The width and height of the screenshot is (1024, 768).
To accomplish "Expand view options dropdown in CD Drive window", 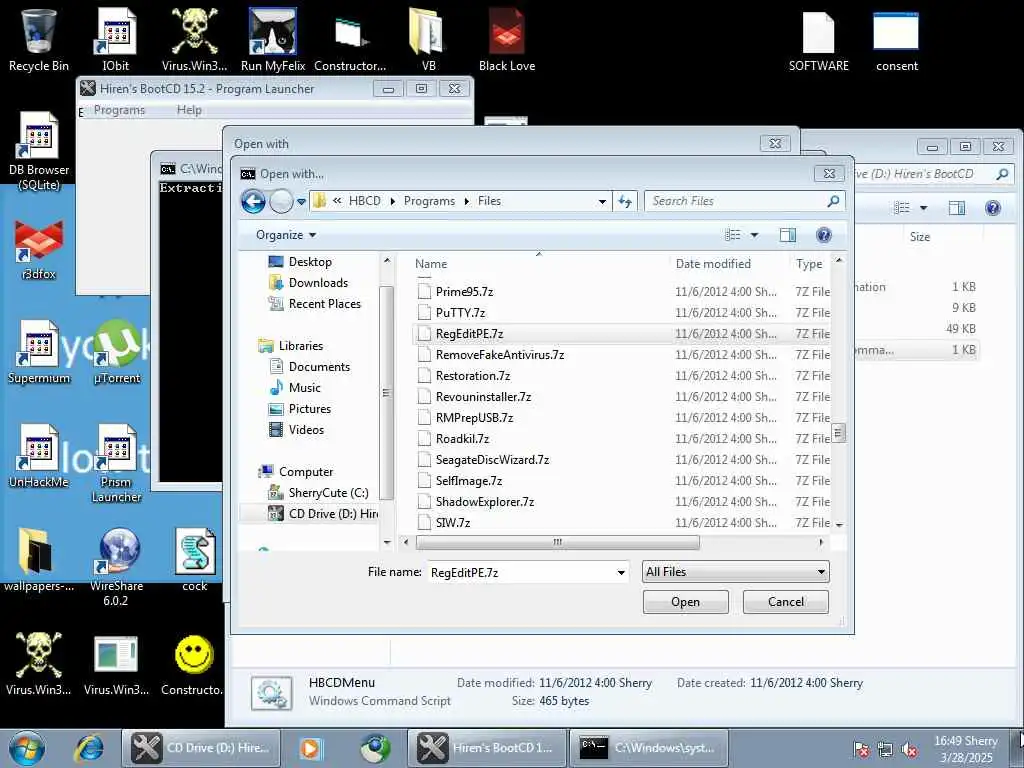I will pos(923,208).
